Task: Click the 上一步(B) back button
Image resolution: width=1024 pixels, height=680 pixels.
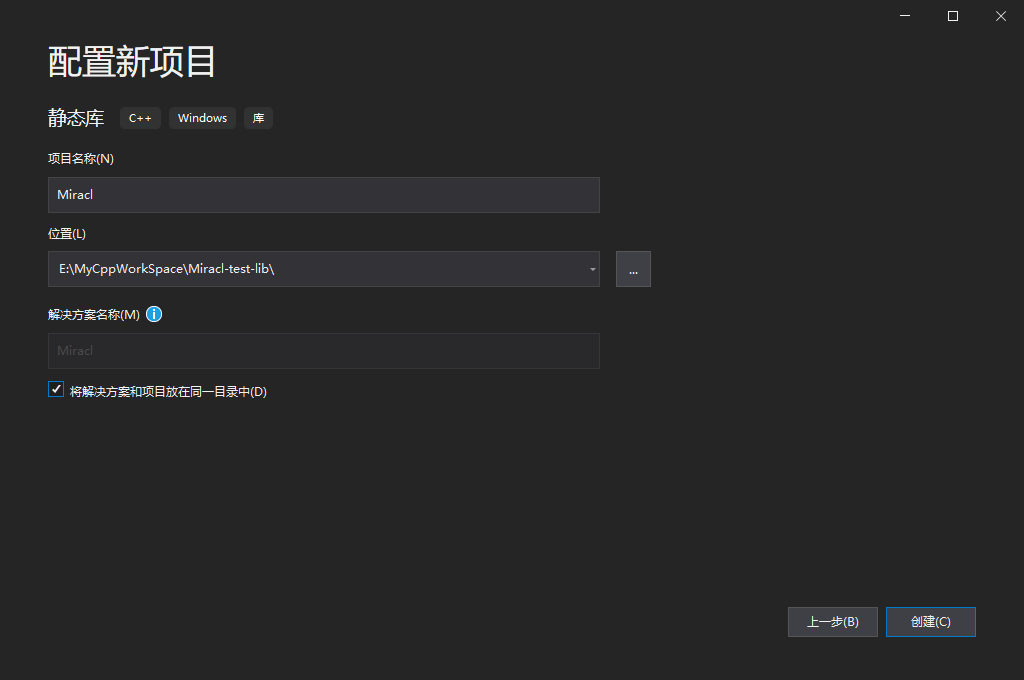Action: coord(832,621)
